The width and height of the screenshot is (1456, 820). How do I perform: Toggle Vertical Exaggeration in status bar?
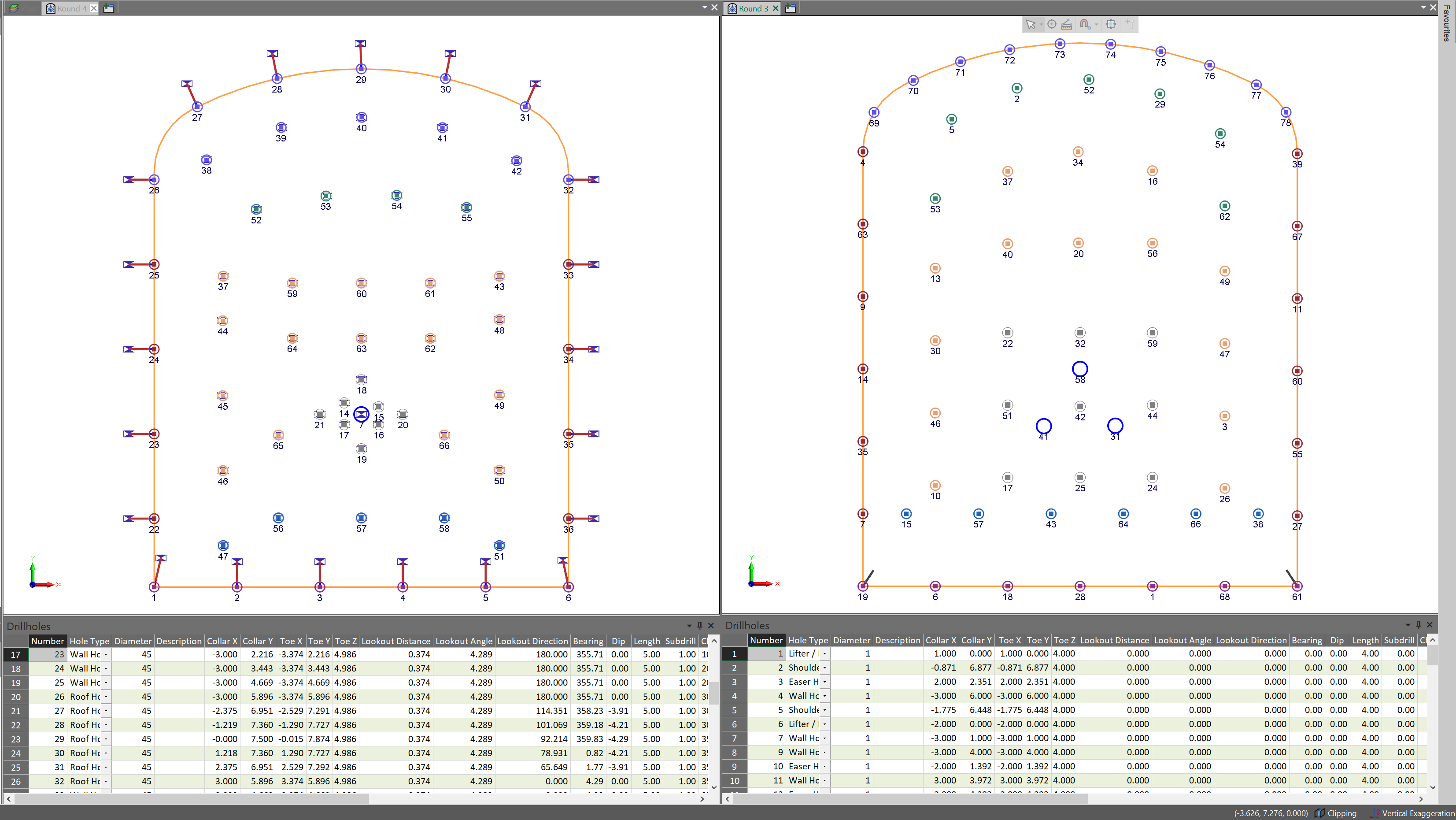point(1413,813)
